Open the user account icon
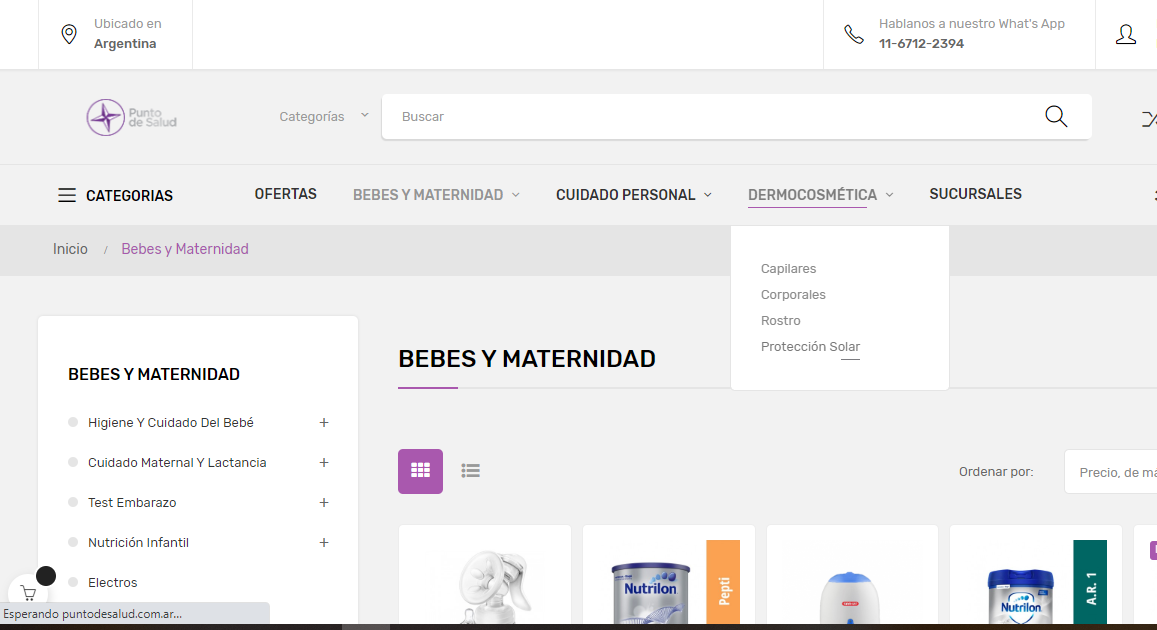 (x=1125, y=34)
